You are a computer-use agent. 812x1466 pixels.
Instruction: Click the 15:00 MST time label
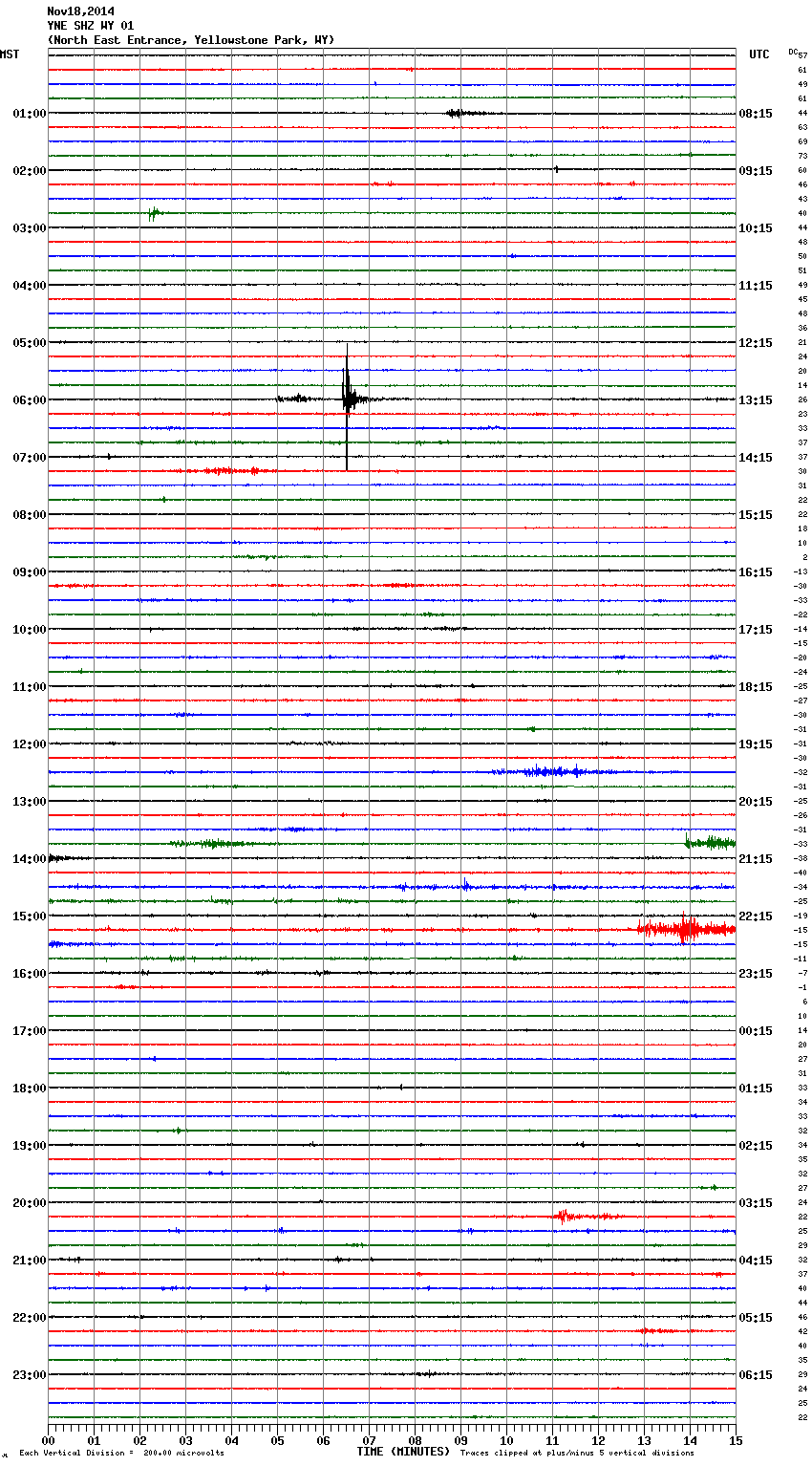click(x=29, y=916)
